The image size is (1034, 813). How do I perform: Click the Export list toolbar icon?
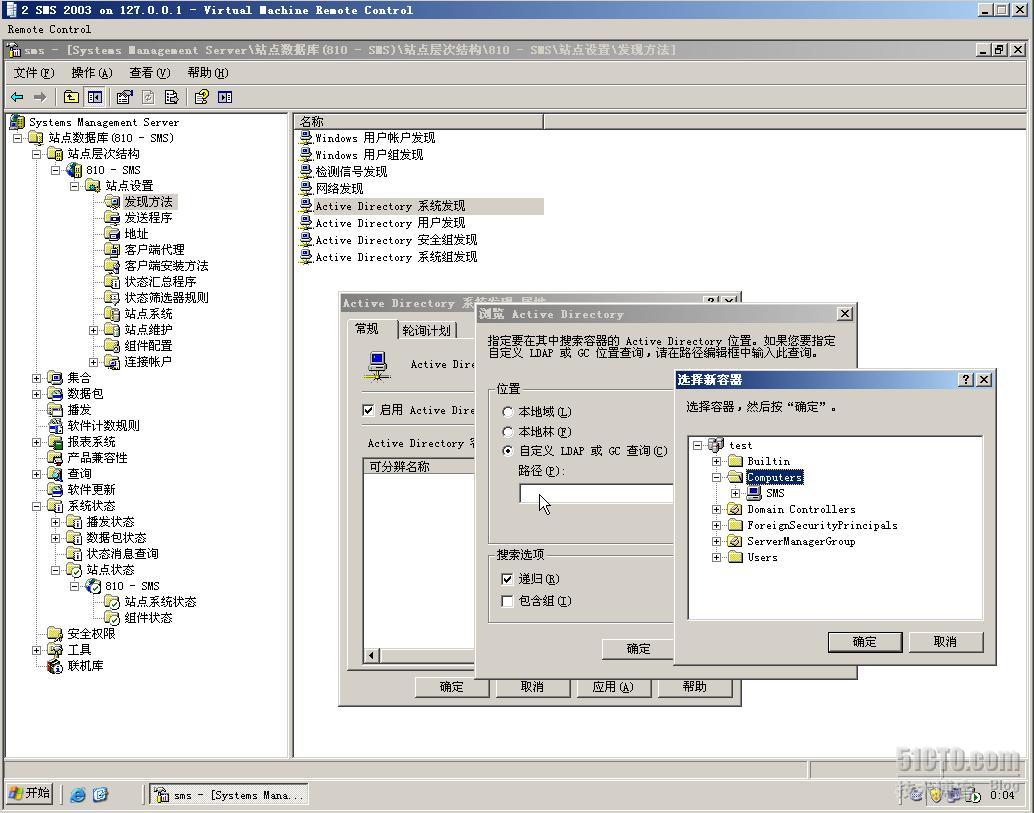(171, 97)
